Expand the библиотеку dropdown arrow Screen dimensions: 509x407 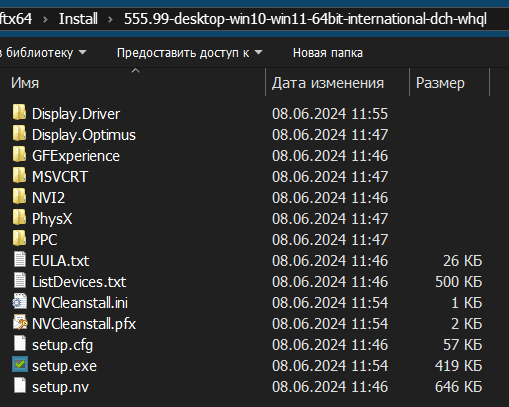[82, 52]
